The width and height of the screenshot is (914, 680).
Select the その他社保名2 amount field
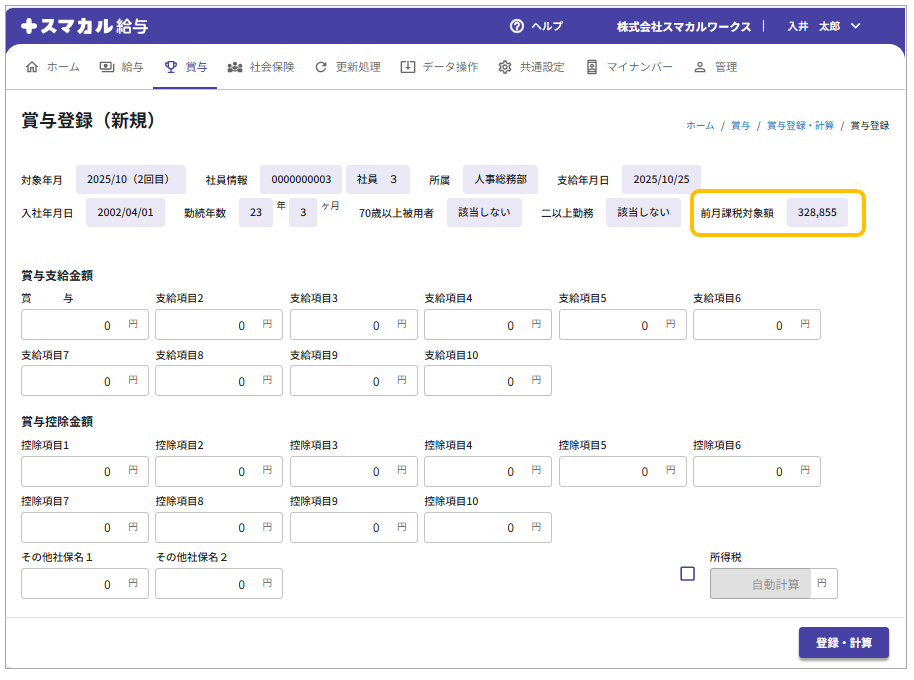[209, 584]
